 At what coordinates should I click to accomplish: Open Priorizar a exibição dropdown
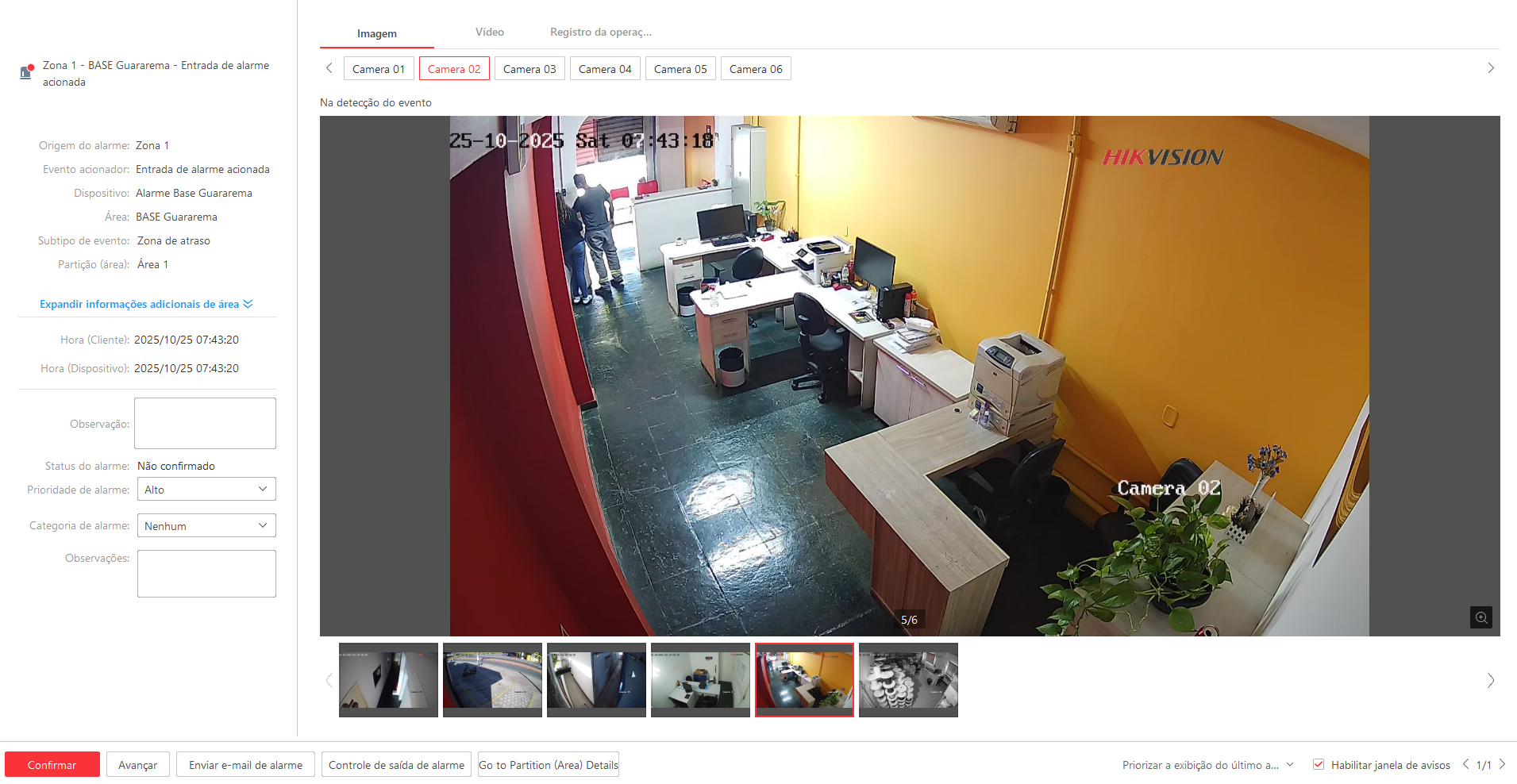(1207, 765)
